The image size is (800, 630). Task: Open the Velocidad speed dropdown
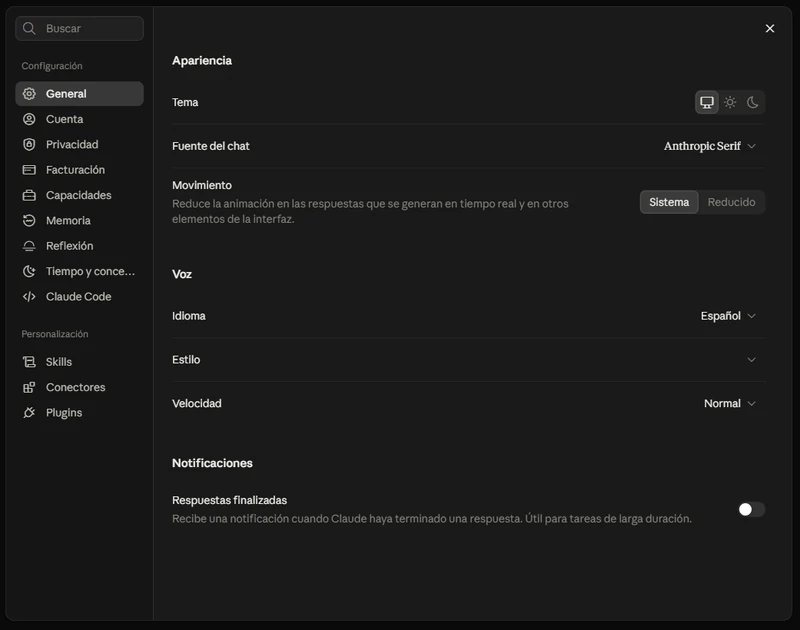point(730,404)
